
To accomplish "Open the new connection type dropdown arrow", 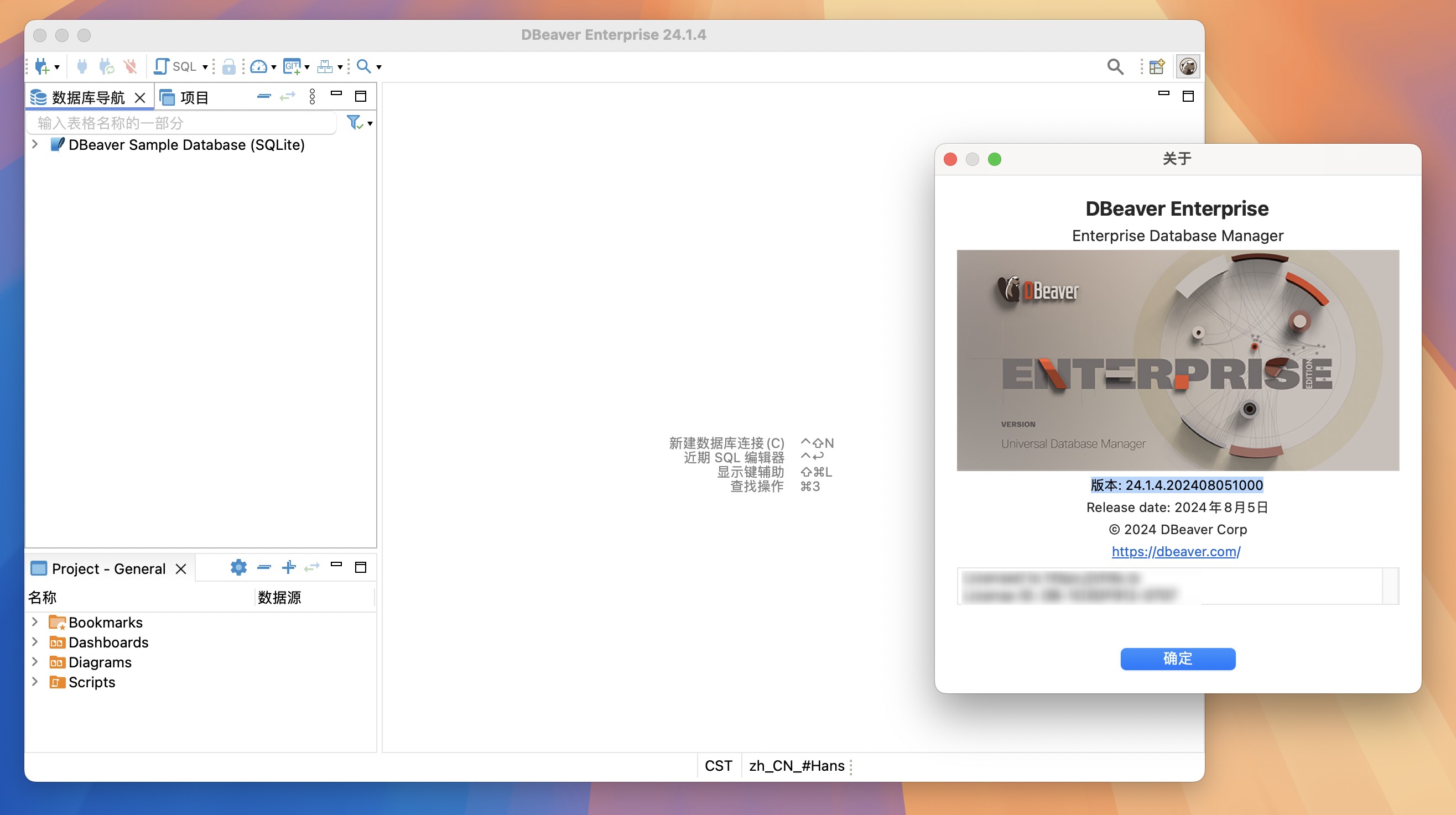I will click(57, 67).
